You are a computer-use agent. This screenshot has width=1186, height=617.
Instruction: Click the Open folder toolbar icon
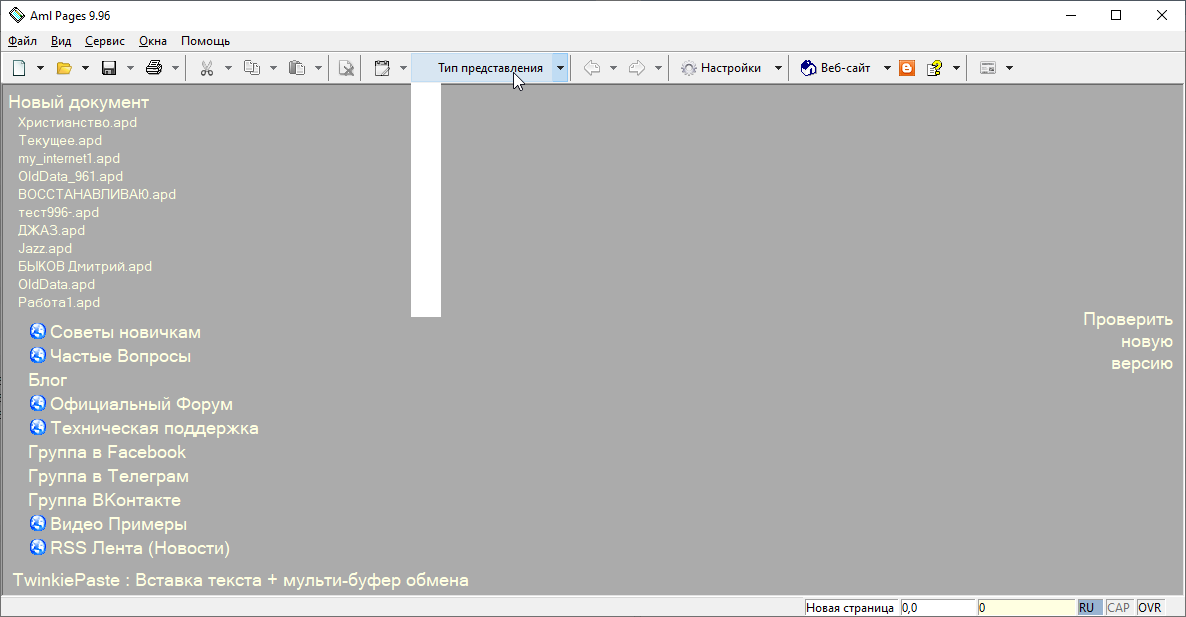point(64,68)
